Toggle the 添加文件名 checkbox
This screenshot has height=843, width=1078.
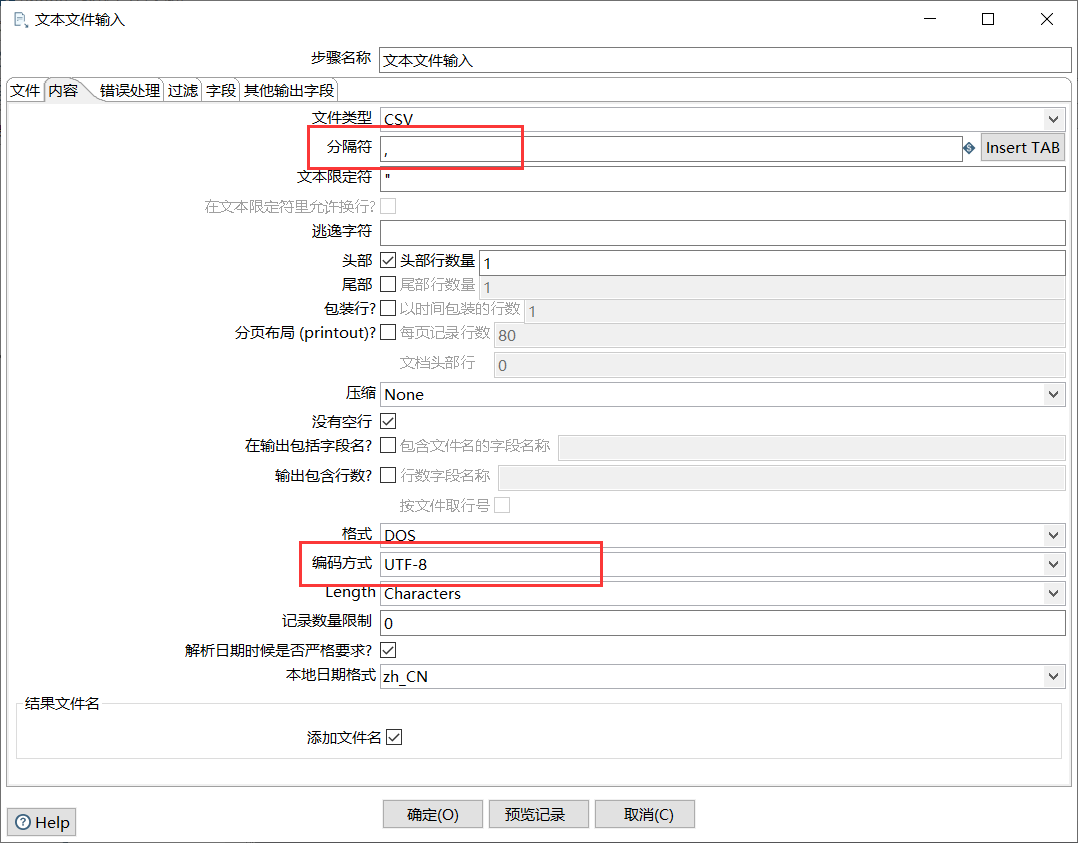394,737
